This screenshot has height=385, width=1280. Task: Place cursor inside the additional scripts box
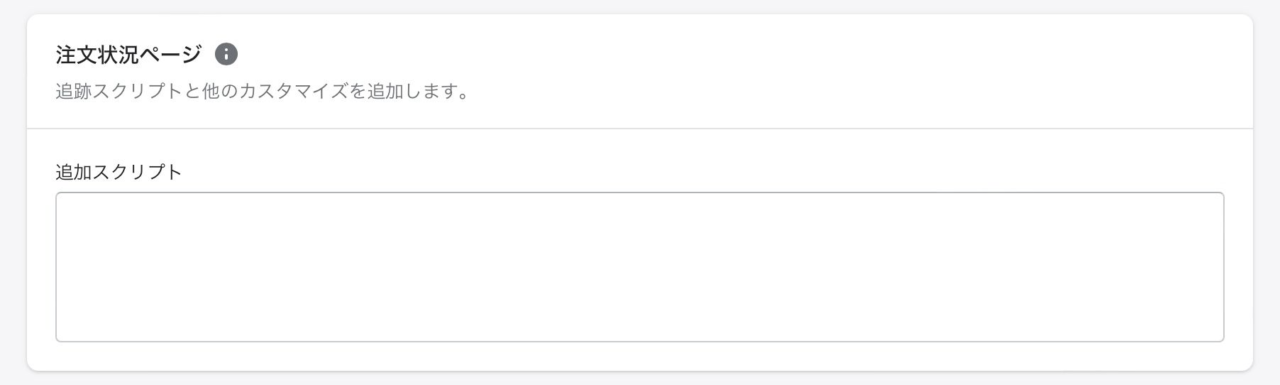(640, 267)
